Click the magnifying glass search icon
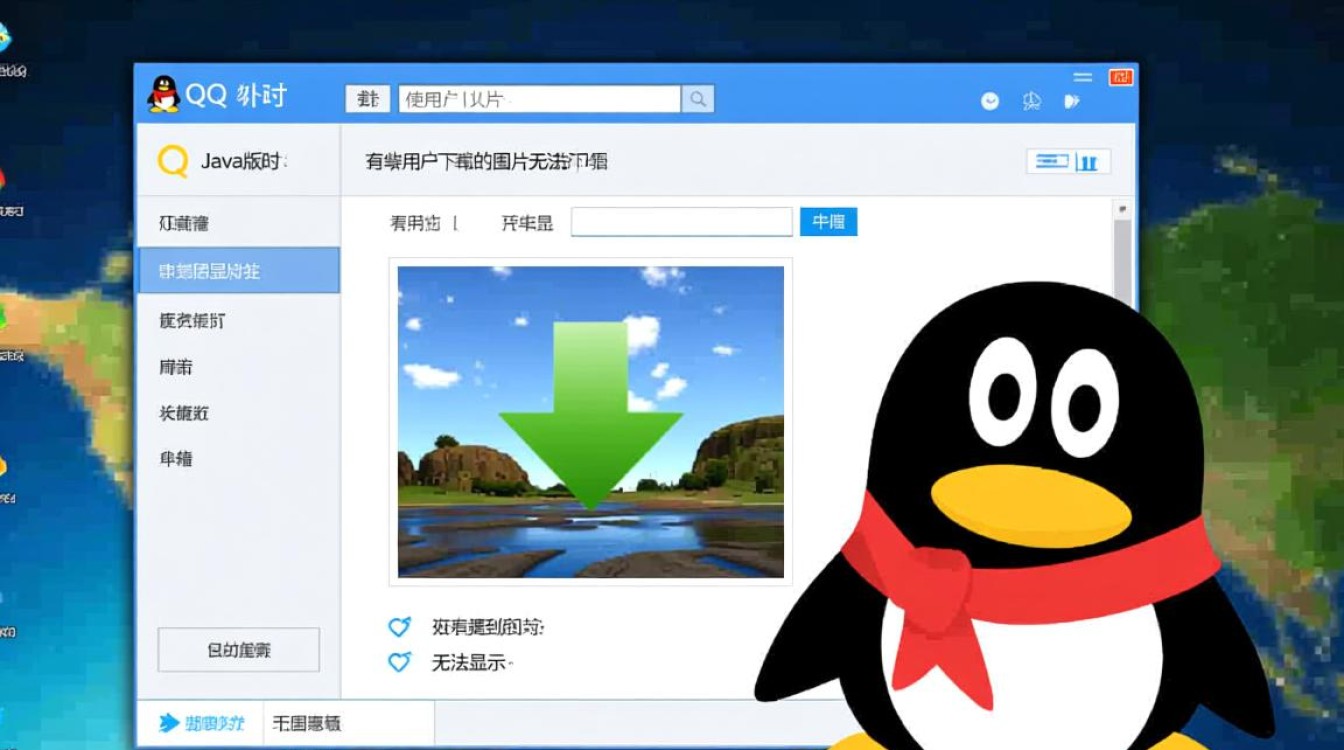Screen dimensions: 1344x750 pyautogui.click(x=699, y=98)
